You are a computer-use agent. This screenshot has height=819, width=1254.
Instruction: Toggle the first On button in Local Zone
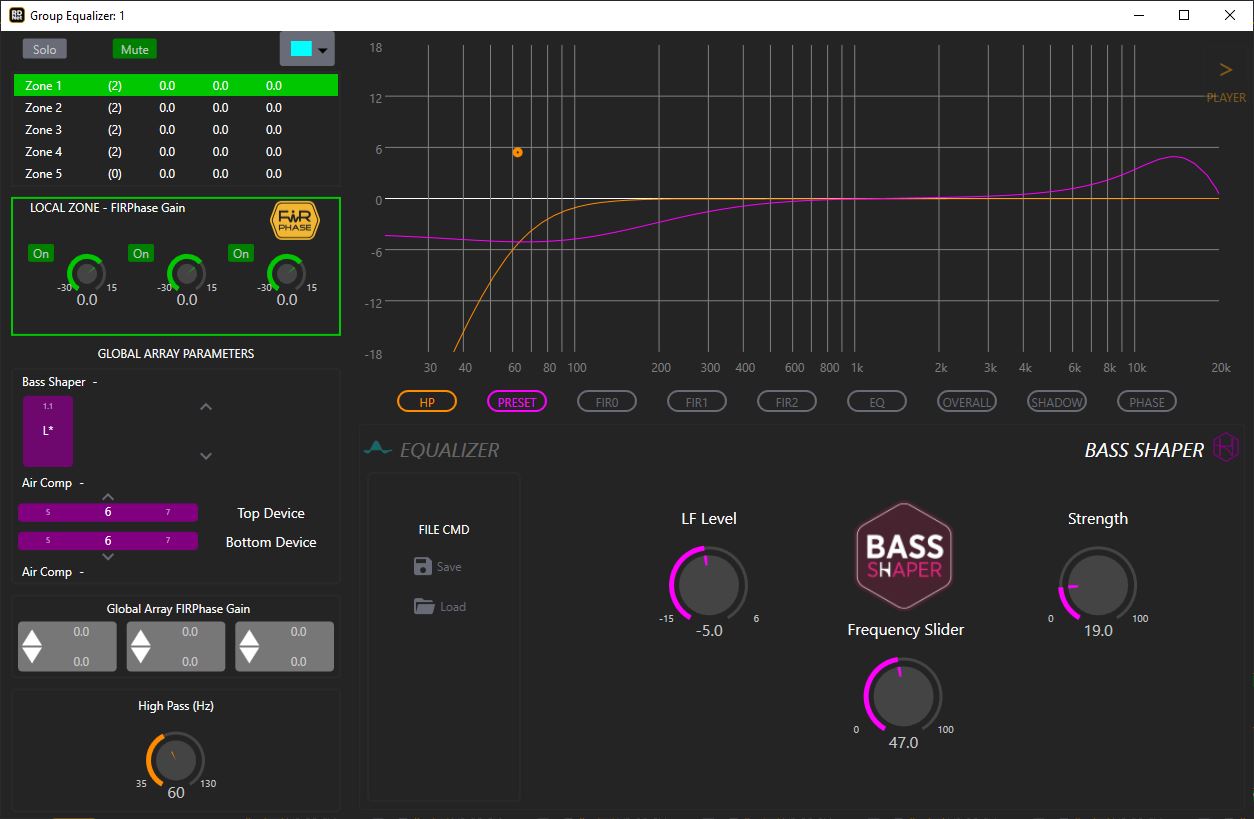tap(41, 253)
